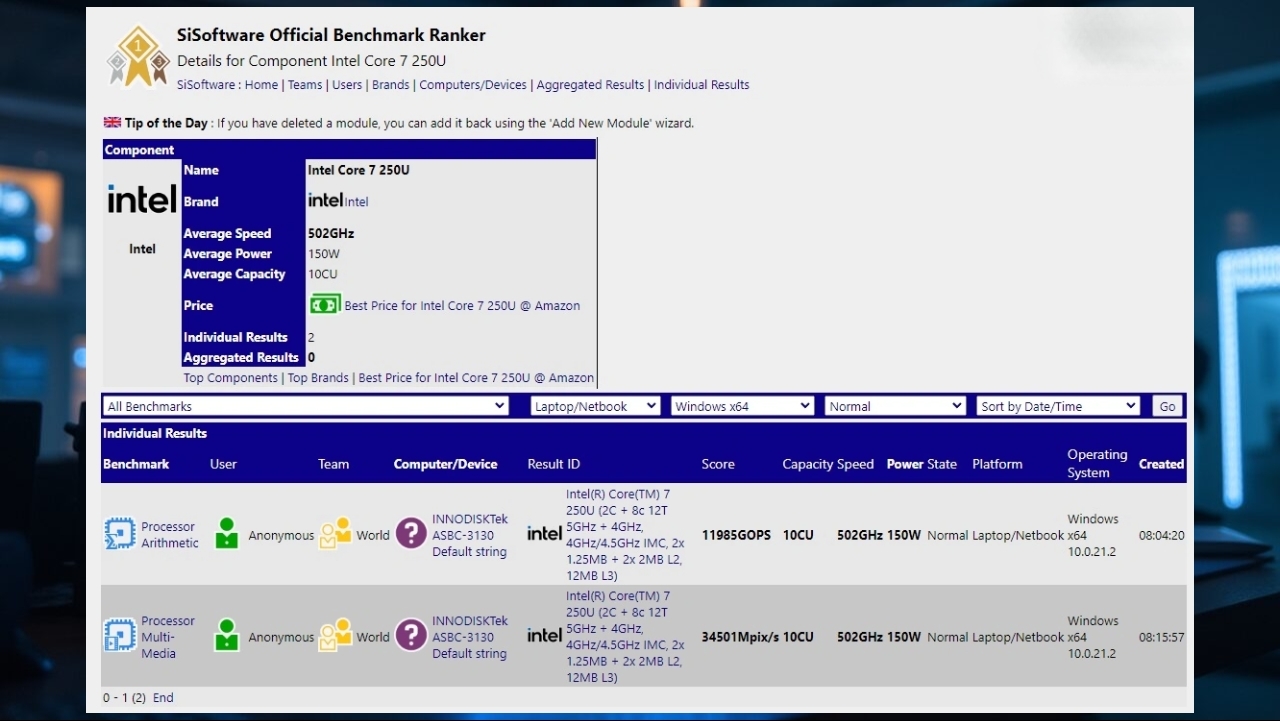Click the 08:04:20 created time
This screenshot has width=1280, height=721.
coord(1161,535)
